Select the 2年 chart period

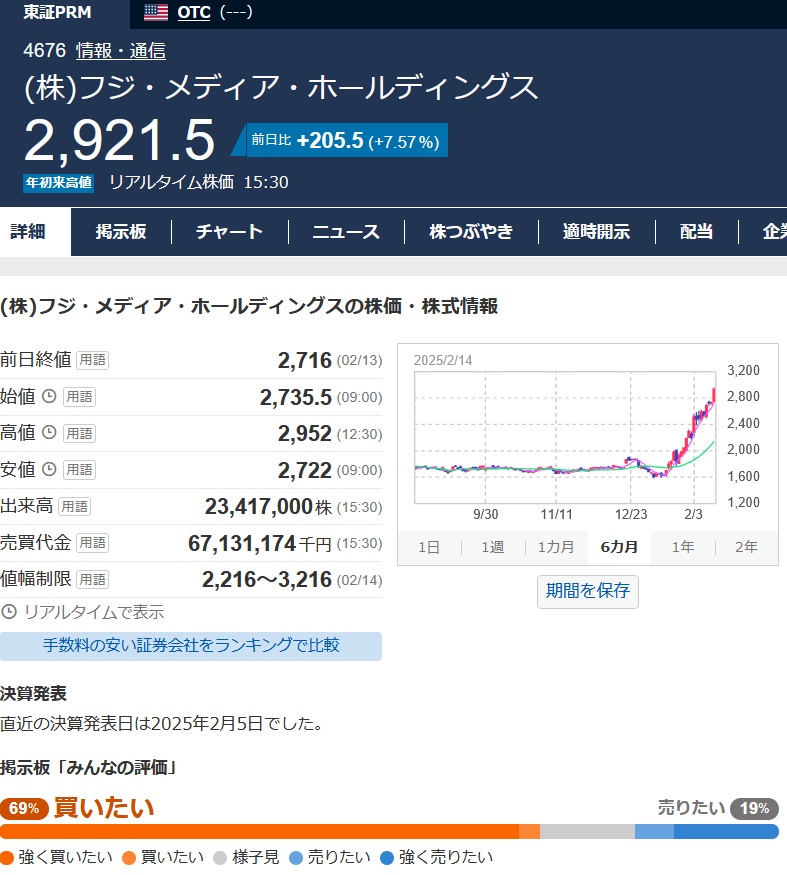click(x=746, y=547)
